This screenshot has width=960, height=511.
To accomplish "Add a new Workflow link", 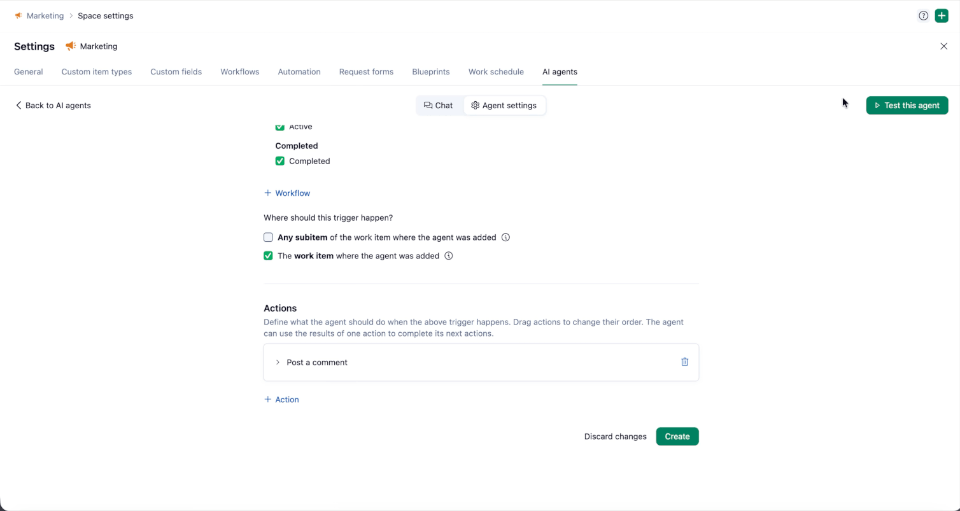I will (287, 193).
